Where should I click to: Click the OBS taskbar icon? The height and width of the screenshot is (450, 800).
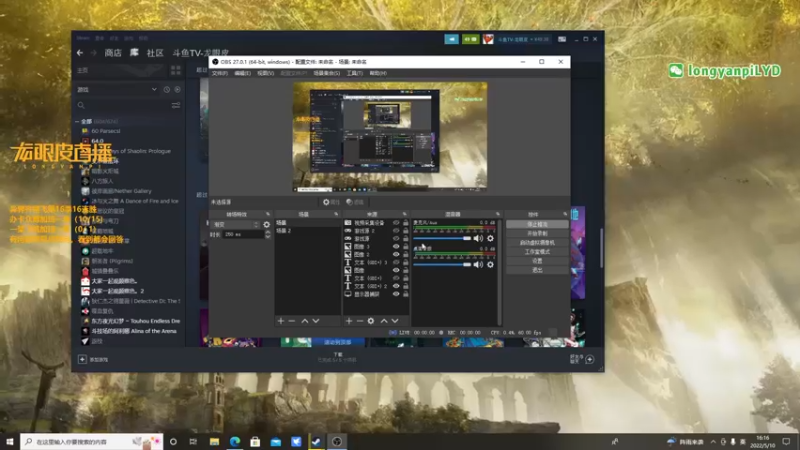pos(337,442)
